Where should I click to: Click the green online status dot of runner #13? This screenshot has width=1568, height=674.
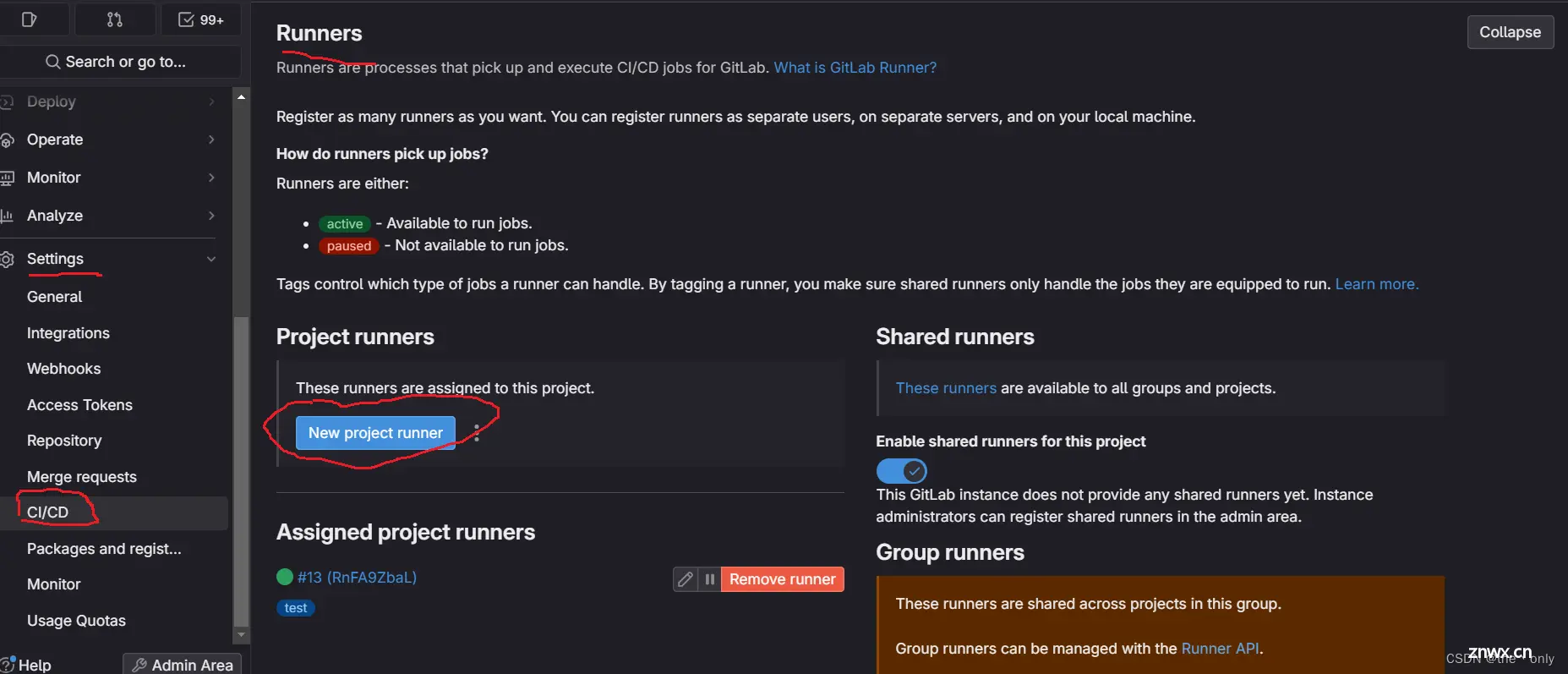point(285,577)
